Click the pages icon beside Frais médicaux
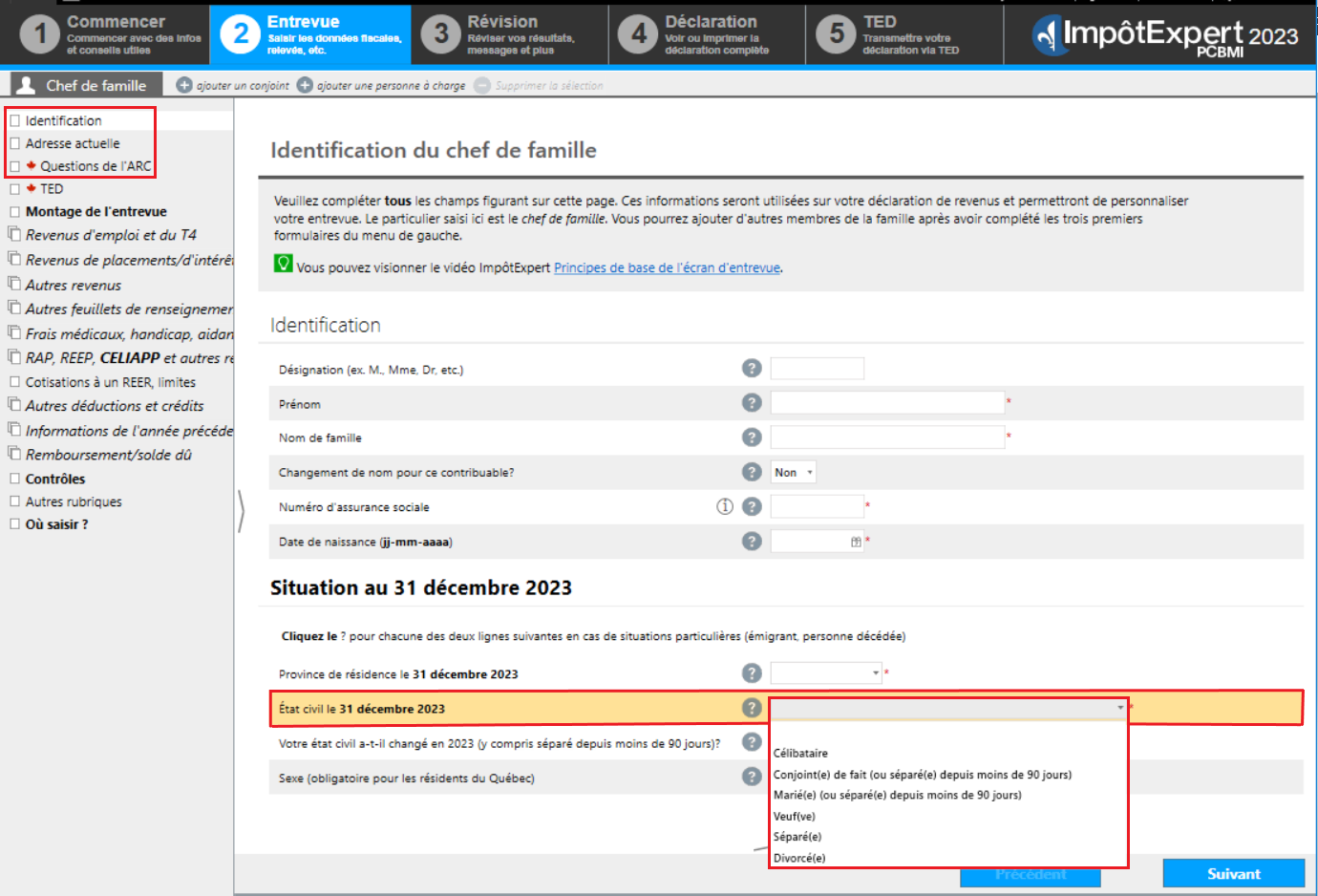Image resolution: width=1318 pixels, height=896 pixels. tap(14, 332)
